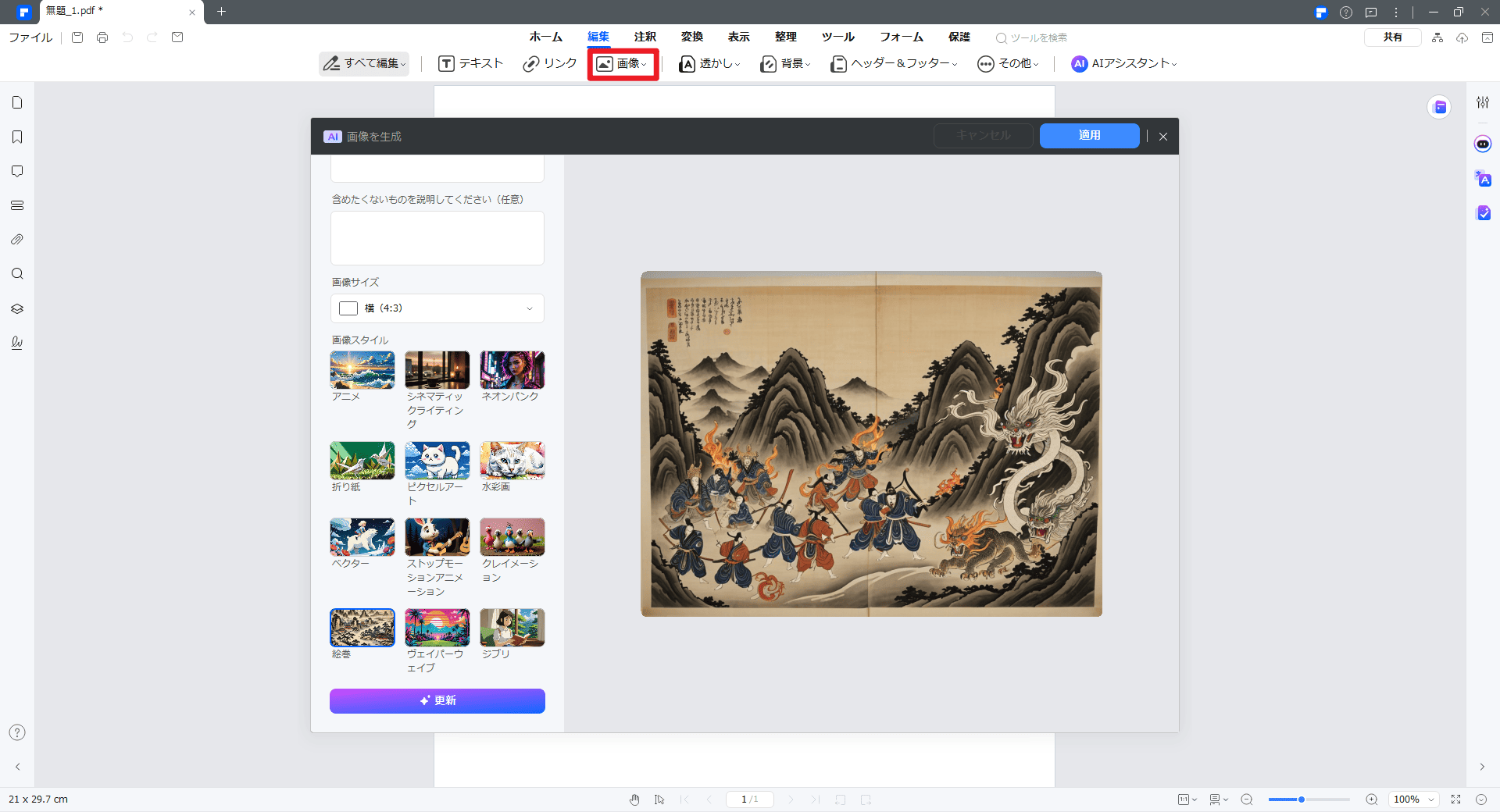Open the Watermark dropdown
The height and width of the screenshot is (812, 1500).
pos(709,64)
